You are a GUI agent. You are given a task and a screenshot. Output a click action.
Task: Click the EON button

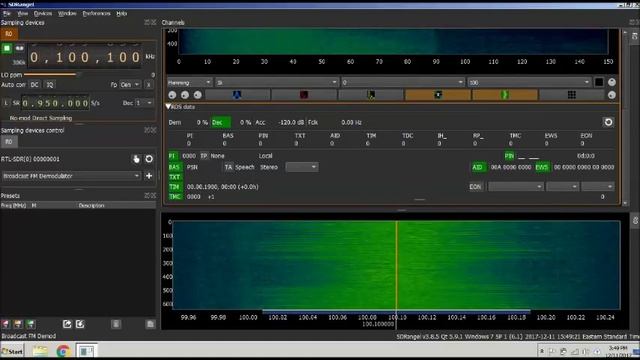coord(475,187)
